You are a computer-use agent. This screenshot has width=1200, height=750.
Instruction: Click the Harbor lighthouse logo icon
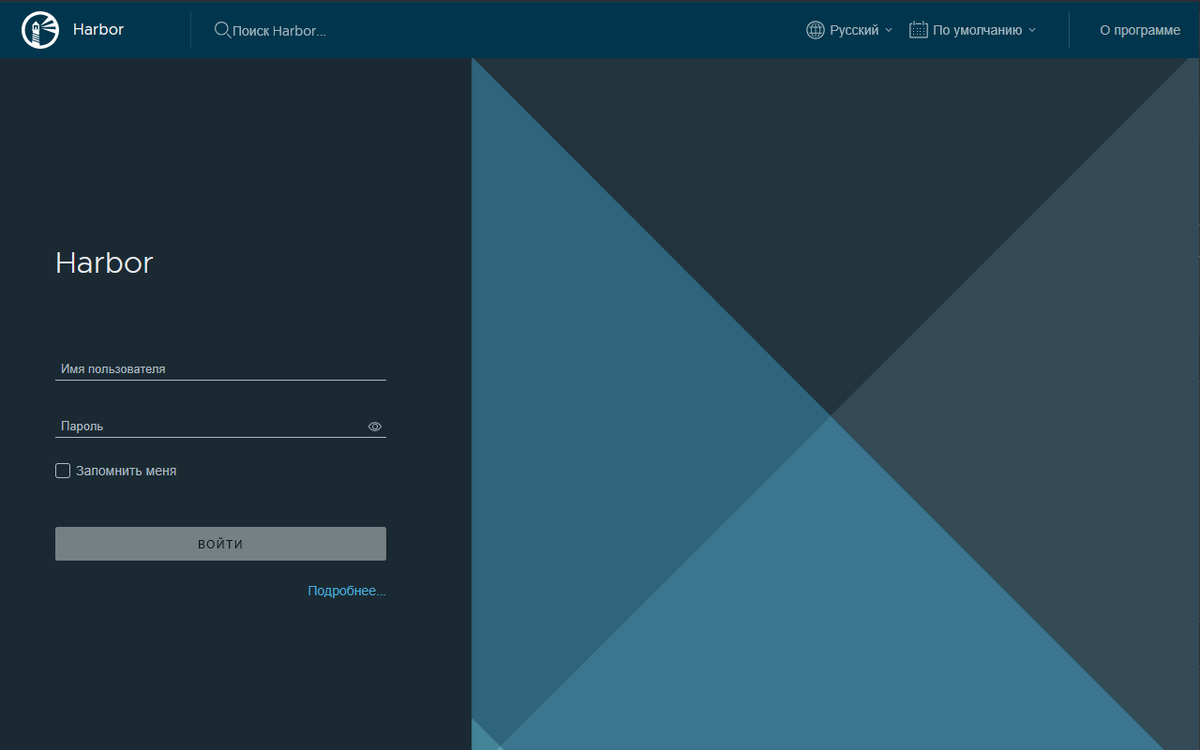pos(40,30)
